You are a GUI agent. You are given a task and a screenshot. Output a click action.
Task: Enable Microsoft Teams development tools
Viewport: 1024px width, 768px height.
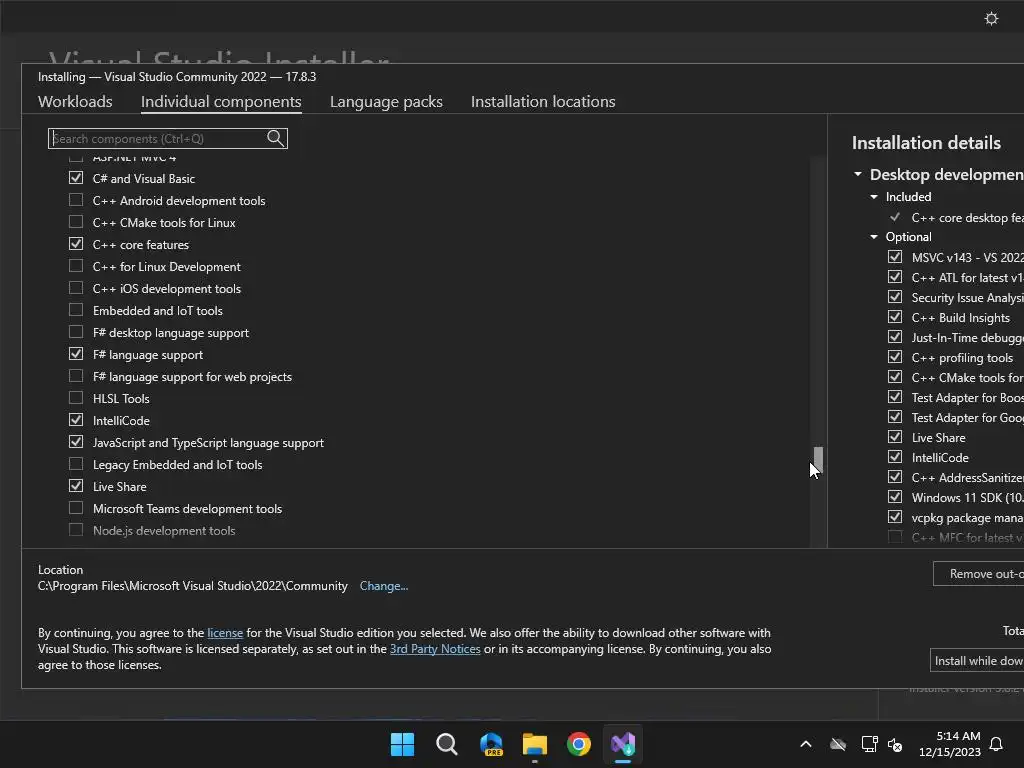tap(76, 508)
